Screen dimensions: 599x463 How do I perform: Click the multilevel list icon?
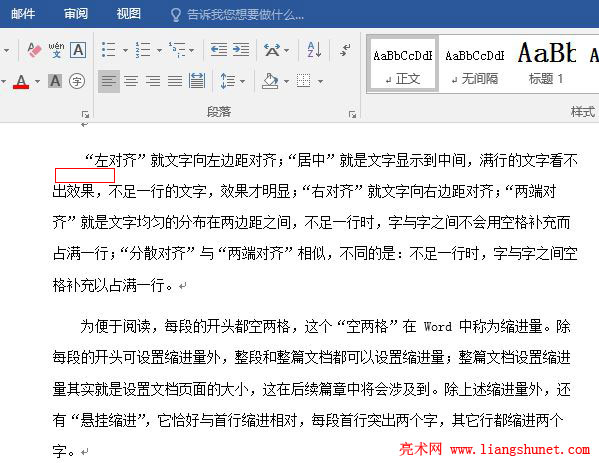[x=177, y=50]
